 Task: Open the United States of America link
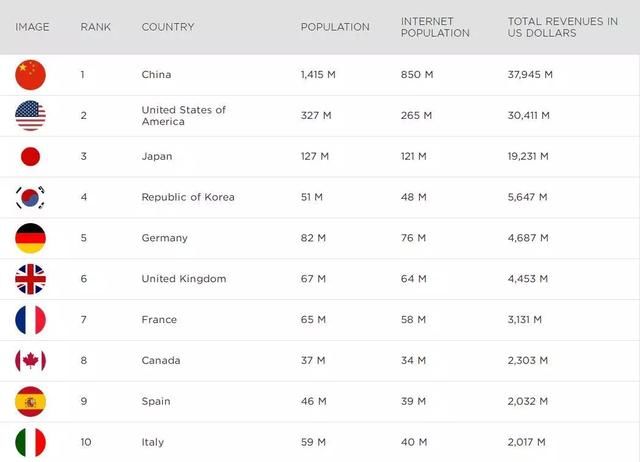[x=184, y=116]
